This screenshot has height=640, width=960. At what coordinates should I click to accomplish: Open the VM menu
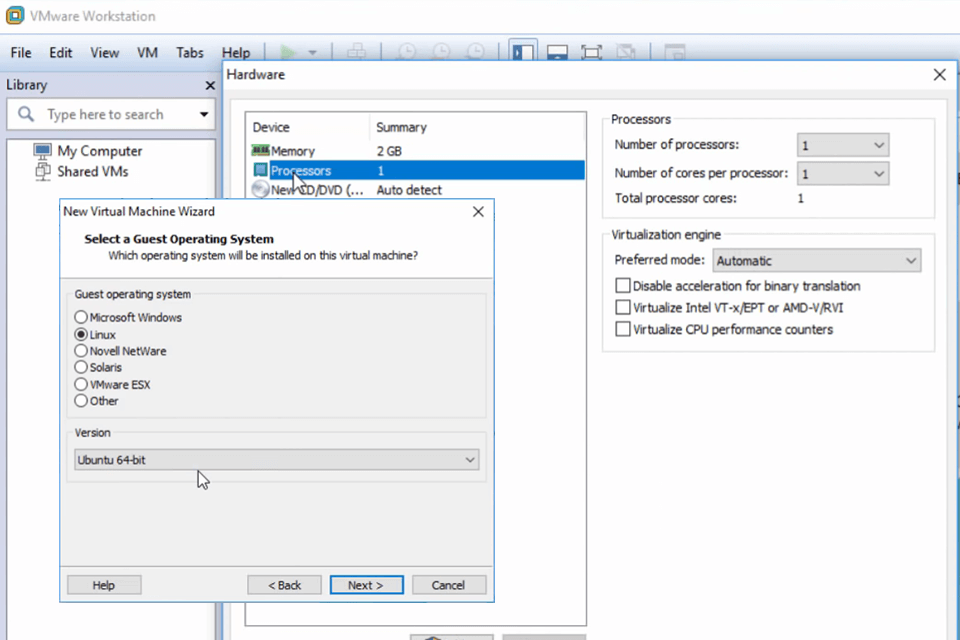point(148,53)
